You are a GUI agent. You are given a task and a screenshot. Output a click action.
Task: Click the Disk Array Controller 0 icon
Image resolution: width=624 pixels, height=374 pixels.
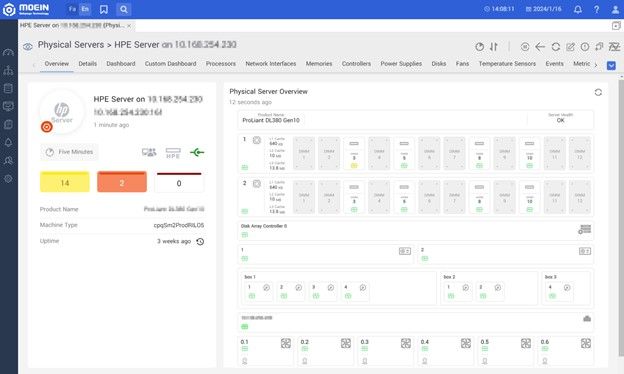[585, 230]
